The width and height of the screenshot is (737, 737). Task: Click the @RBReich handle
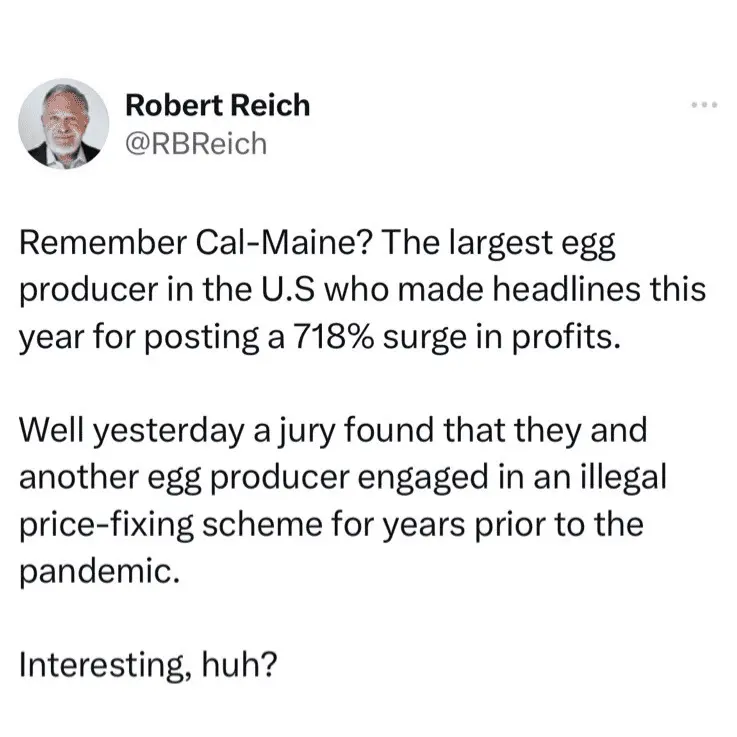click(196, 144)
